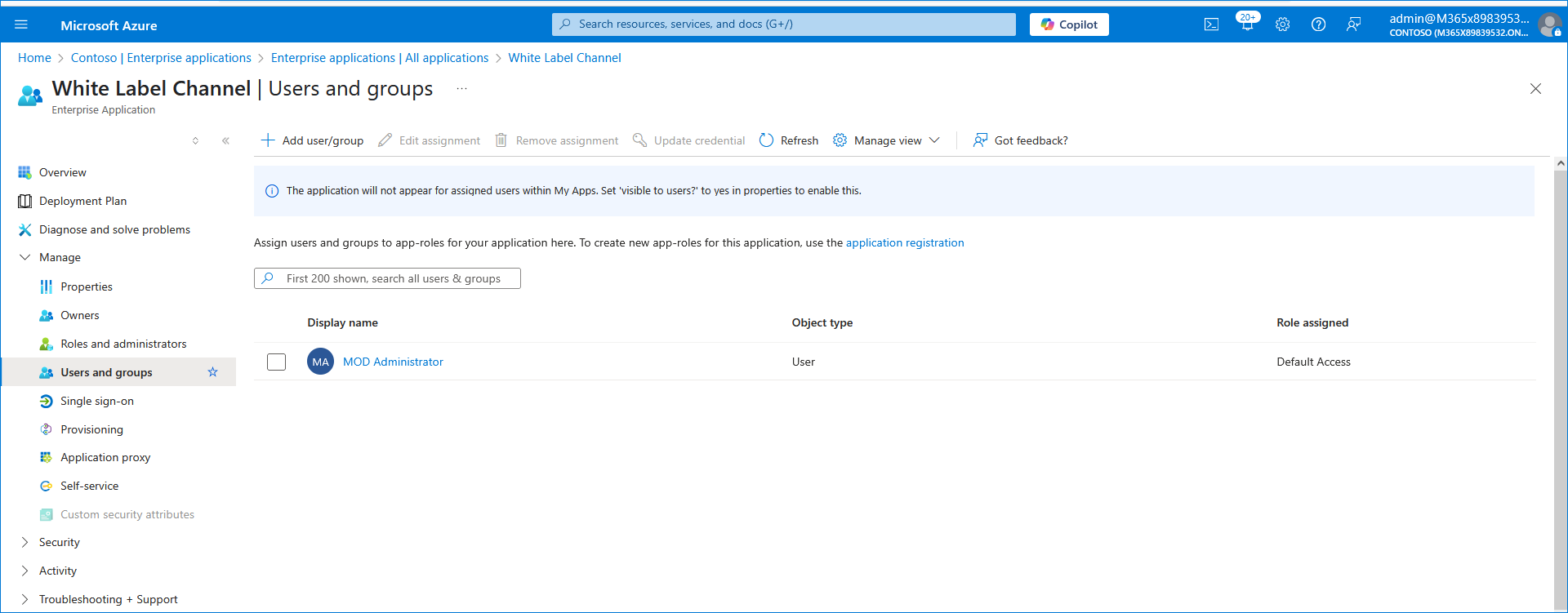The height and width of the screenshot is (613, 1568).
Task: Click the Object type column header
Action: (x=822, y=322)
